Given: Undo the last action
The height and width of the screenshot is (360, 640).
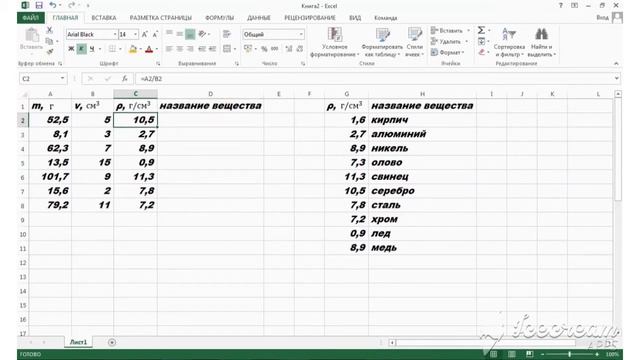Looking at the screenshot, I should click(x=53, y=5).
